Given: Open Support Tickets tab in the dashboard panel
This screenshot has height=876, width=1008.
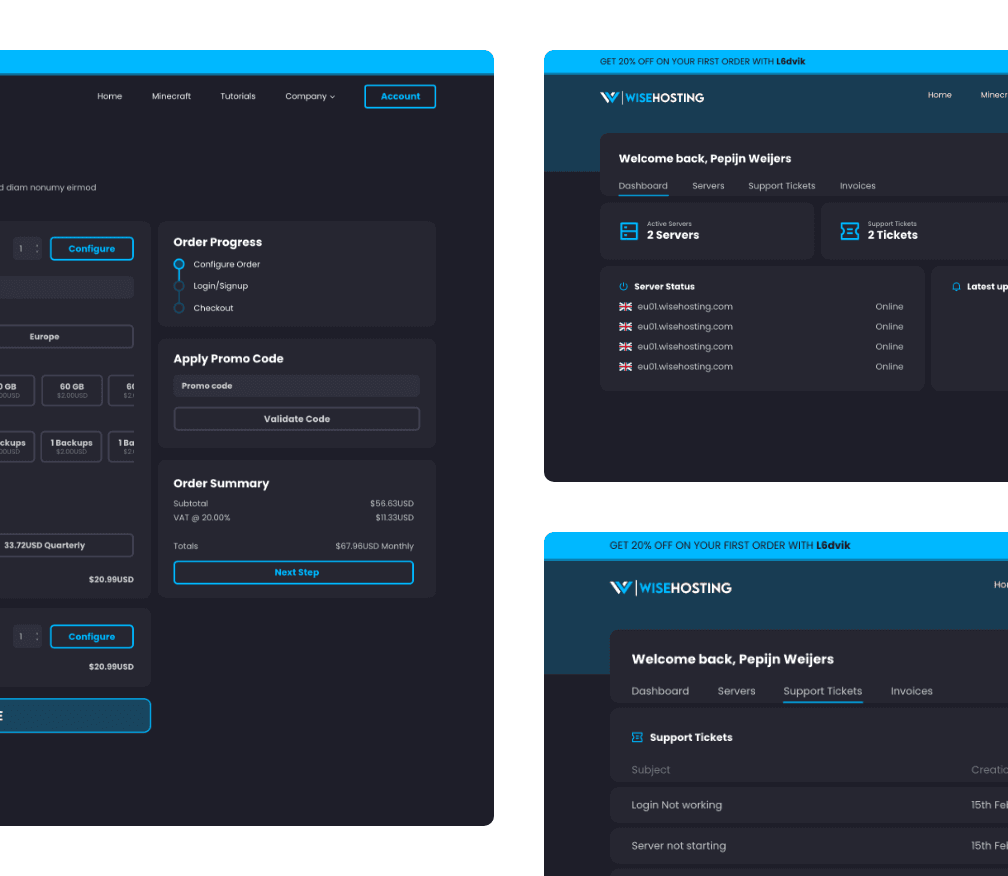Looking at the screenshot, I should tap(781, 186).
